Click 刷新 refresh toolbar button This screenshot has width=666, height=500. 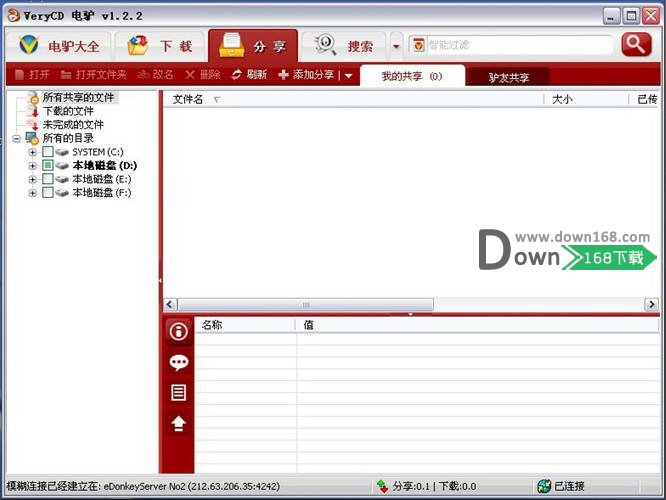(x=249, y=75)
